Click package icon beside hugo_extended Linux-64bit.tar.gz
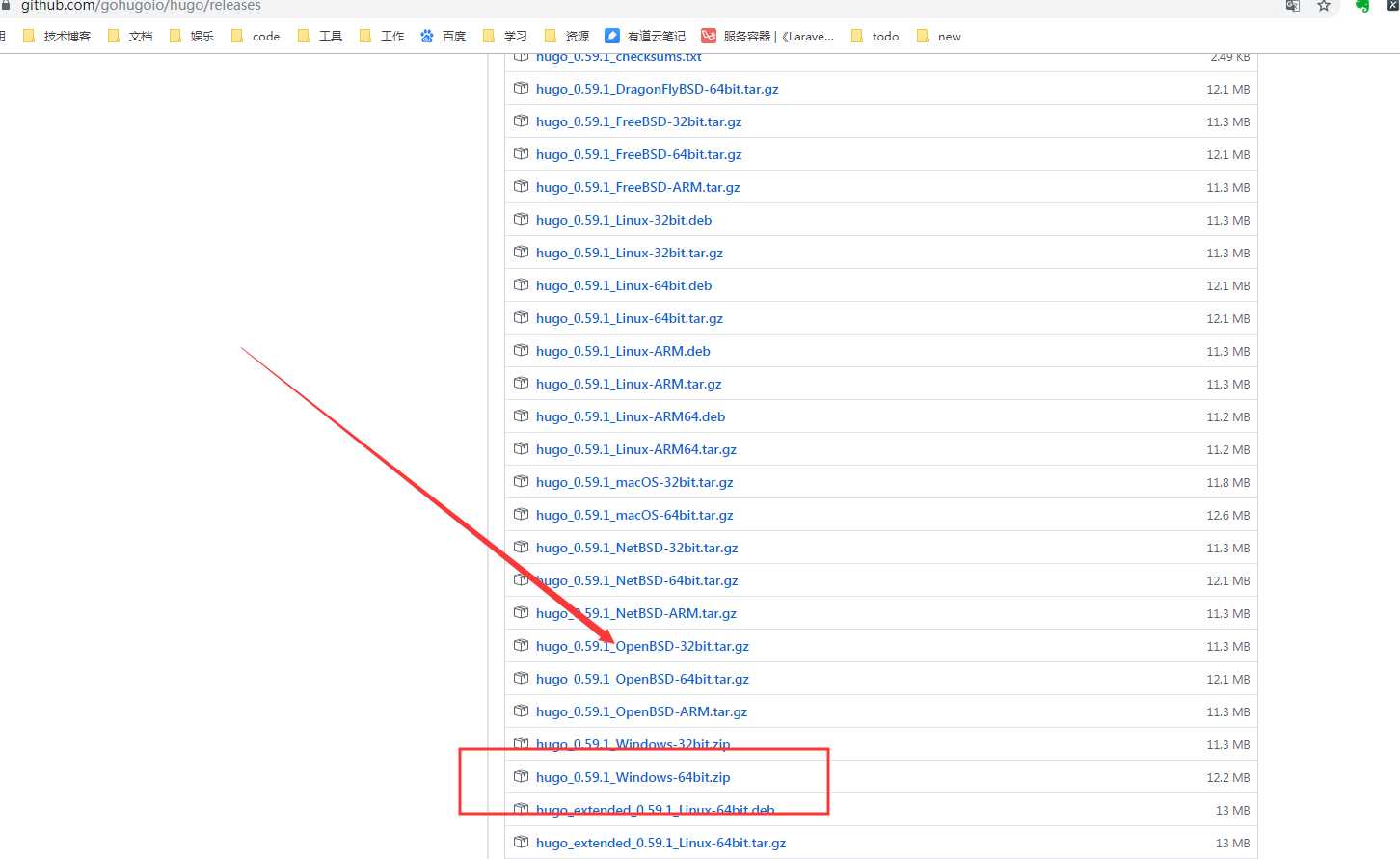Screen dimensions: 1400x859 point(522,842)
